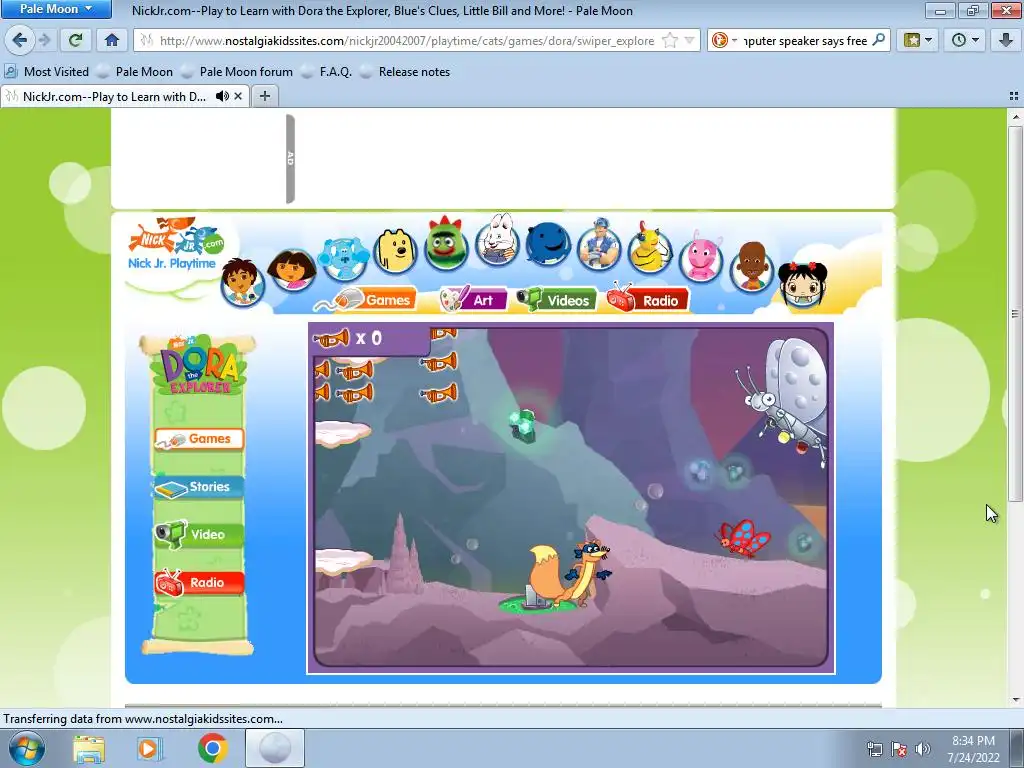The height and width of the screenshot is (768, 1024).
Task: Select the Wubbzy yellow character icon
Action: point(395,251)
